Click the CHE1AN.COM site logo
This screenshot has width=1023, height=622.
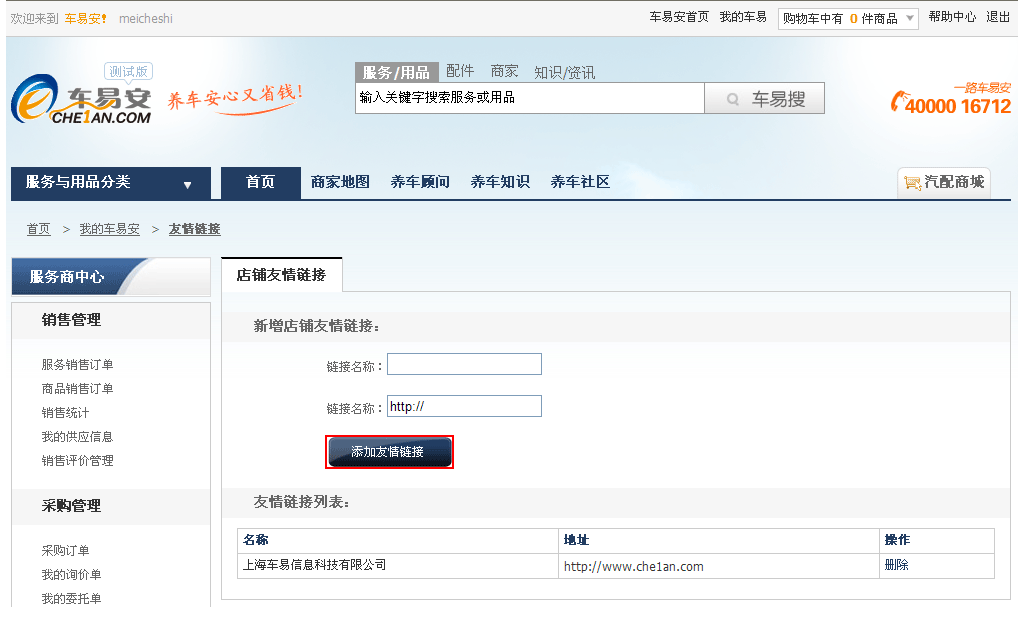point(82,102)
